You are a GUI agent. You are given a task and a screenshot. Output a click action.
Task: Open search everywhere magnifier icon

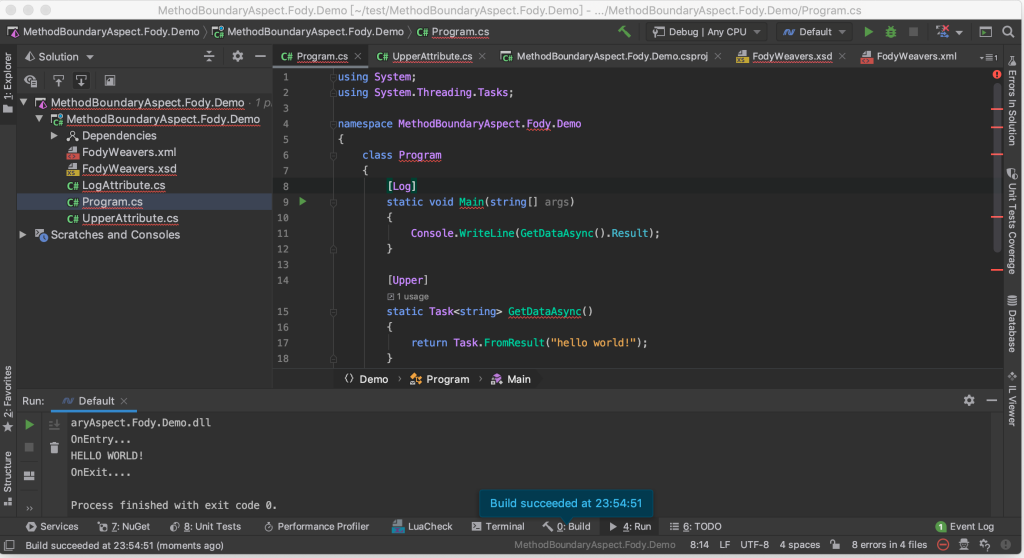click(x=1008, y=31)
